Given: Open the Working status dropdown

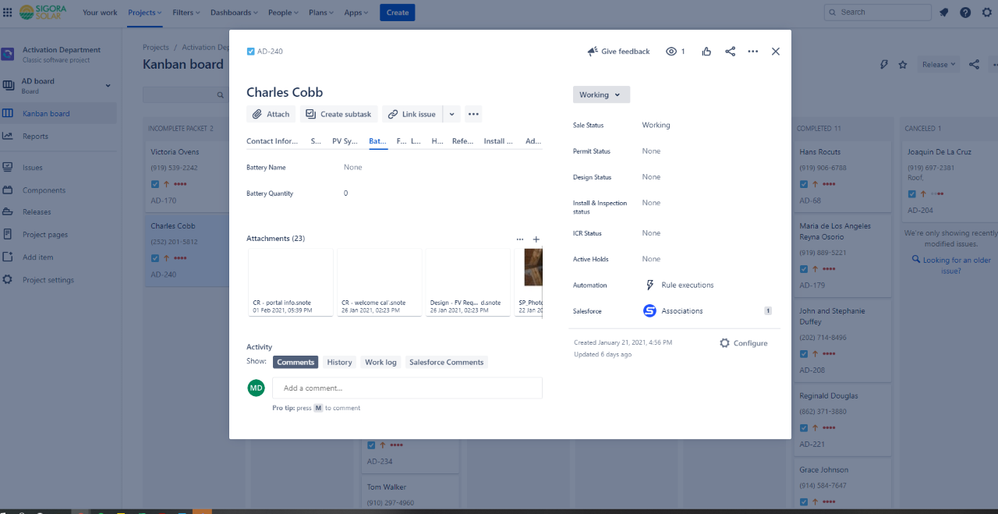Looking at the screenshot, I should 601,95.
